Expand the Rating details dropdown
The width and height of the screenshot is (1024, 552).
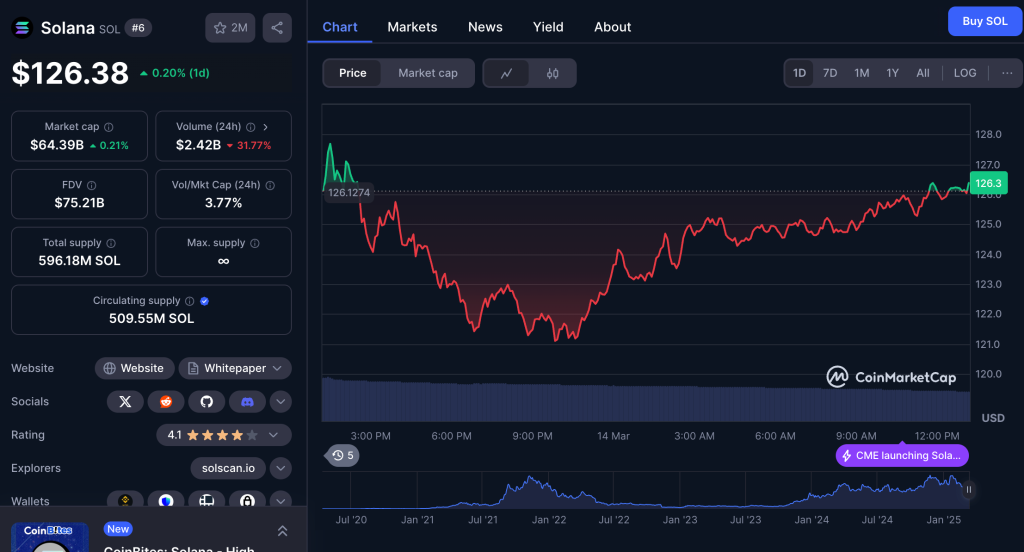[273, 435]
